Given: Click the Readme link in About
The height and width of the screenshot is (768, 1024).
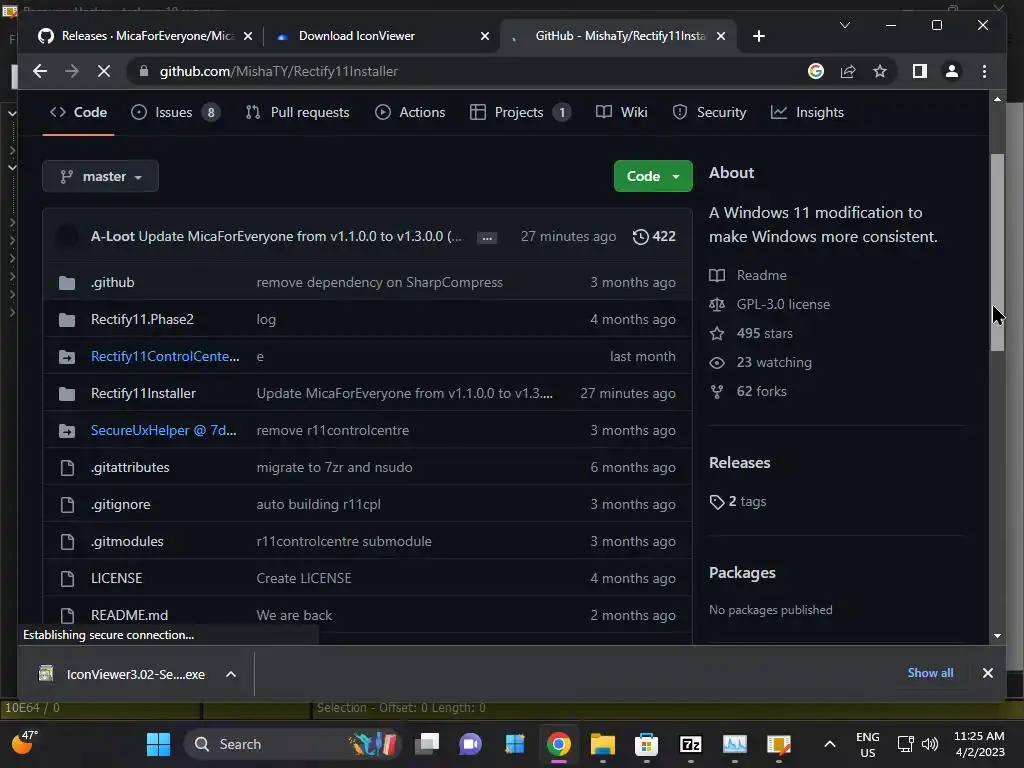Looking at the screenshot, I should coord(748,275).
